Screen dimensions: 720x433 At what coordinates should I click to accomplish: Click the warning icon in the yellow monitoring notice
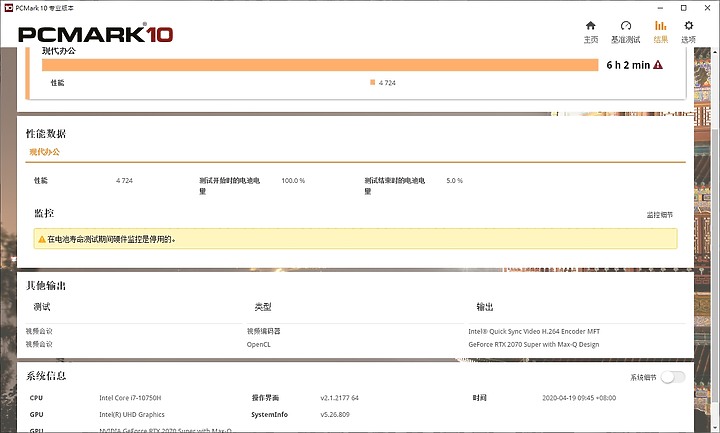tap(42, 239)
